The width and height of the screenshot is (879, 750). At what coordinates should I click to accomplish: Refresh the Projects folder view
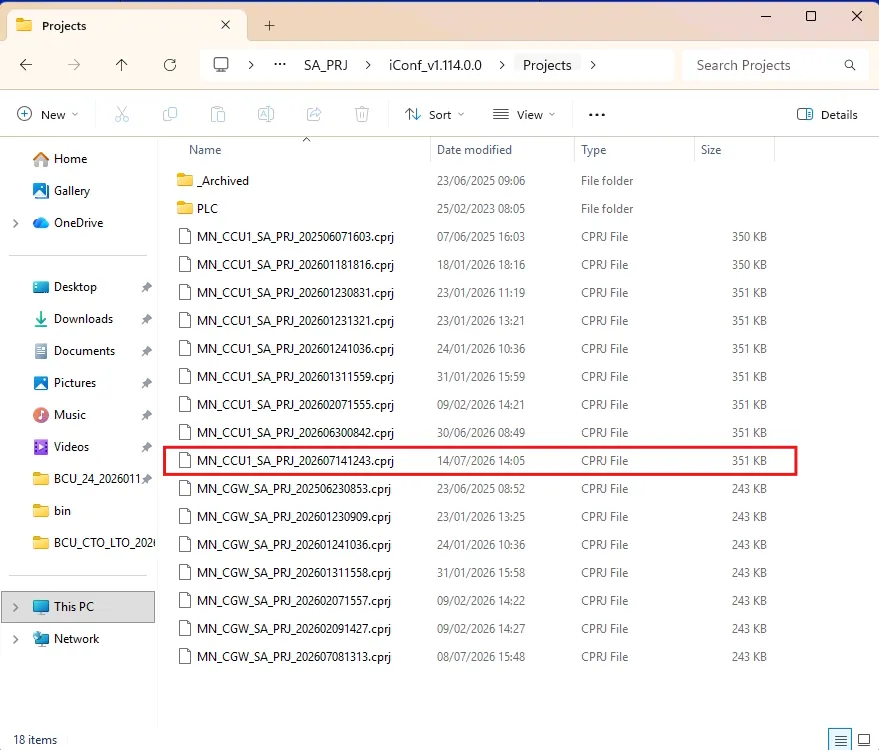click(x=170, y=65)
